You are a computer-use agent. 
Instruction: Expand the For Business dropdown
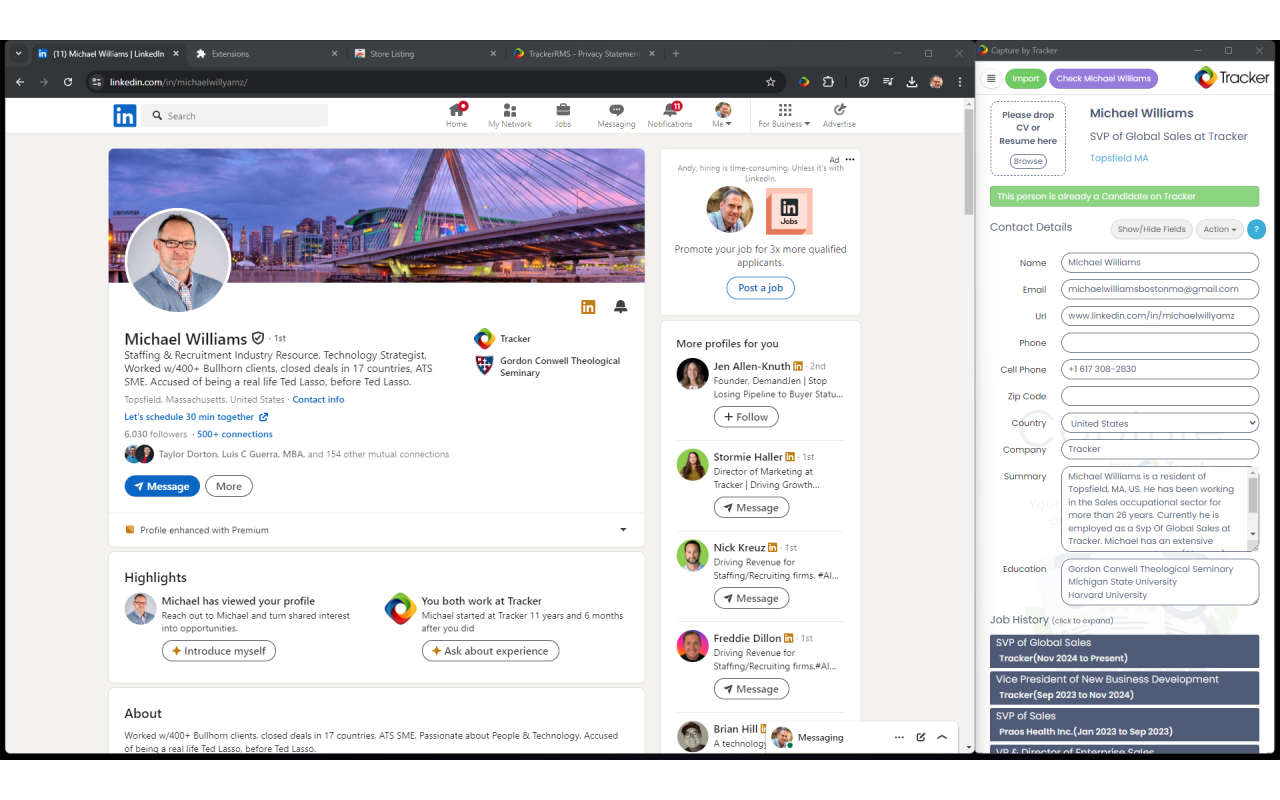pyautogui.click(x=784, y=115)
